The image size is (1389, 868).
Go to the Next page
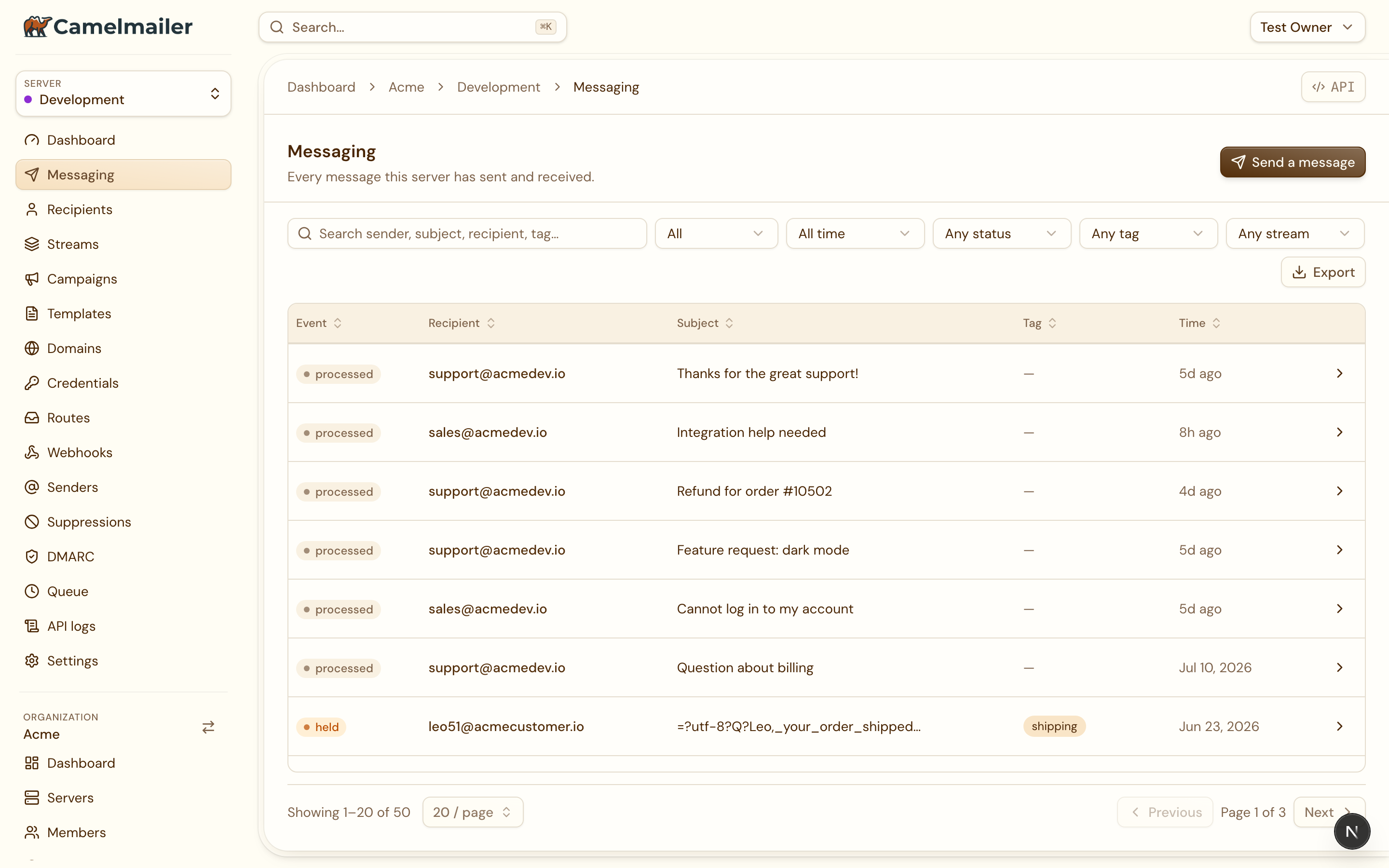point(1329,813)
